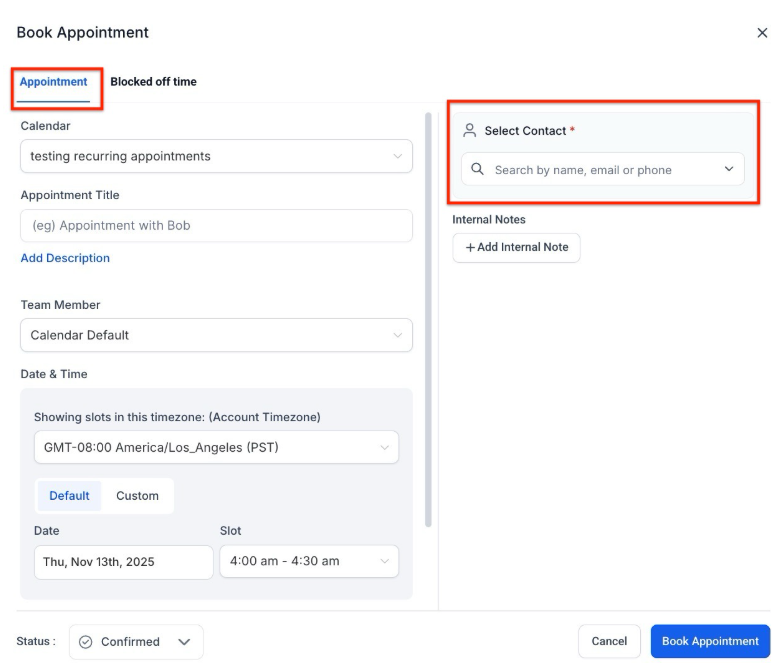Select the Default slot mode
Image resolution: width=783 pixels, height=671 pixels.
pyautogui.click(x=69, y=496)
